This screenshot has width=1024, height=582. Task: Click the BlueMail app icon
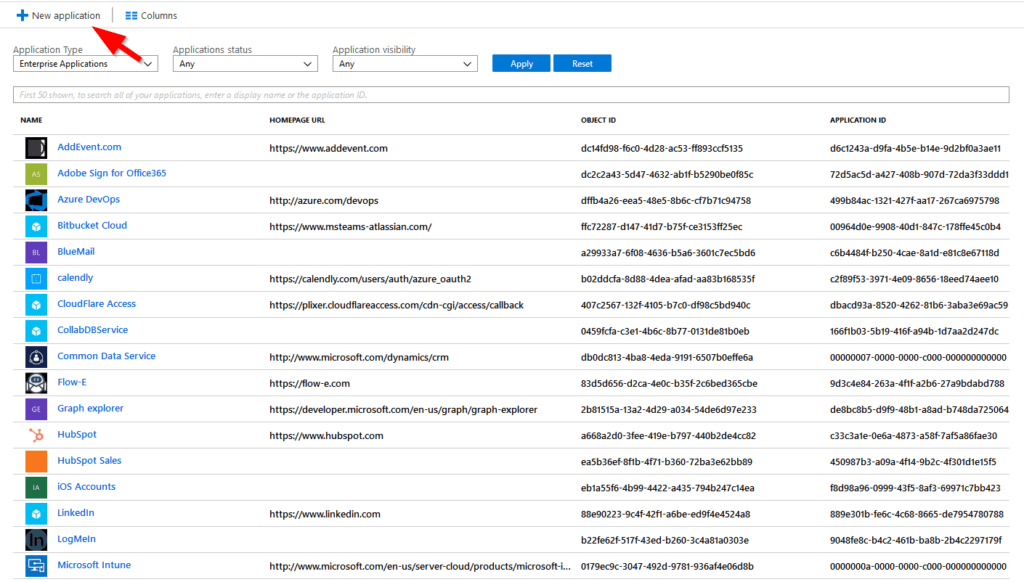click(36, 252)
